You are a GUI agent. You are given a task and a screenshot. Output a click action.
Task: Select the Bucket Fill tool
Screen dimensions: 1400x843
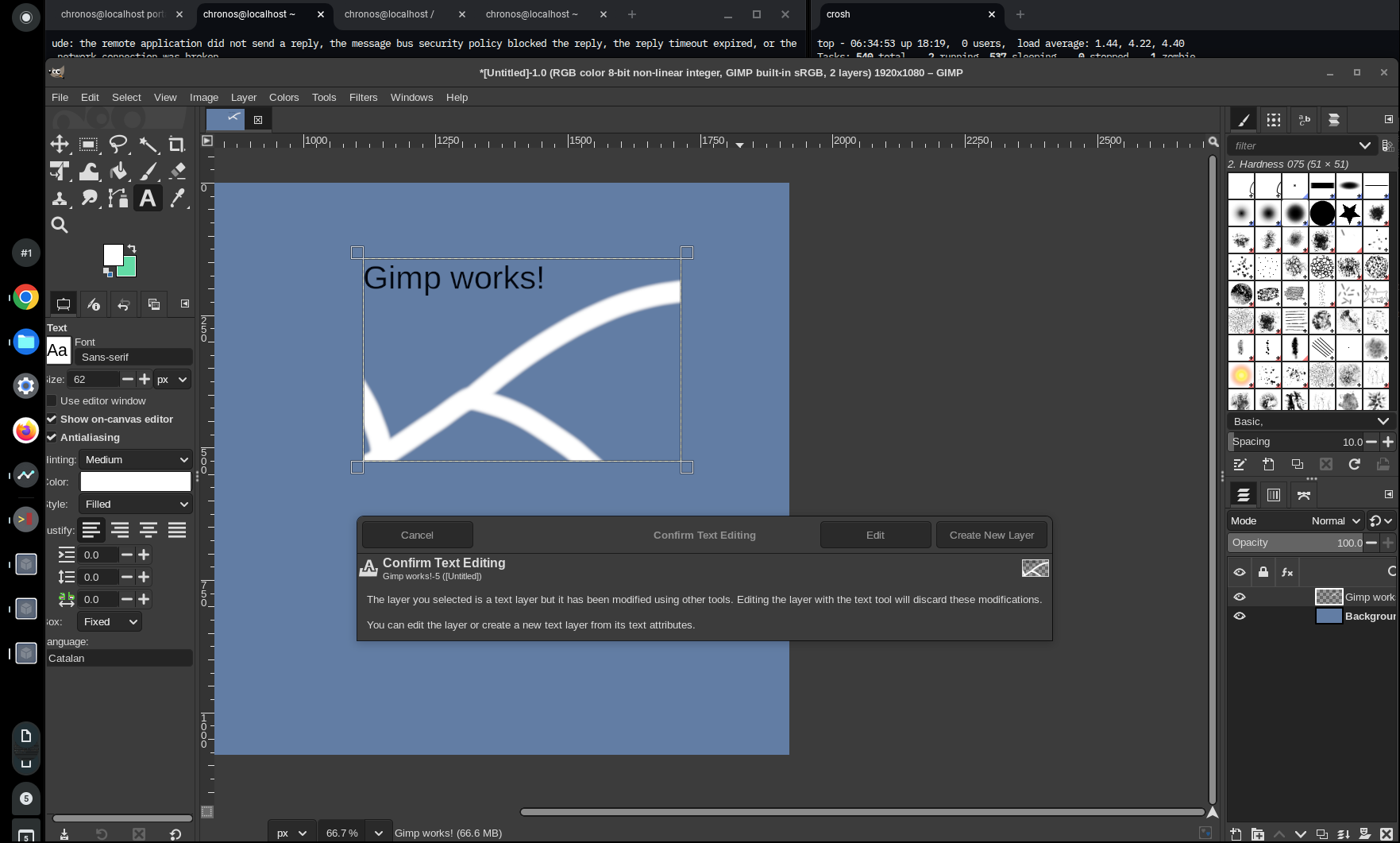pos(118,172)
